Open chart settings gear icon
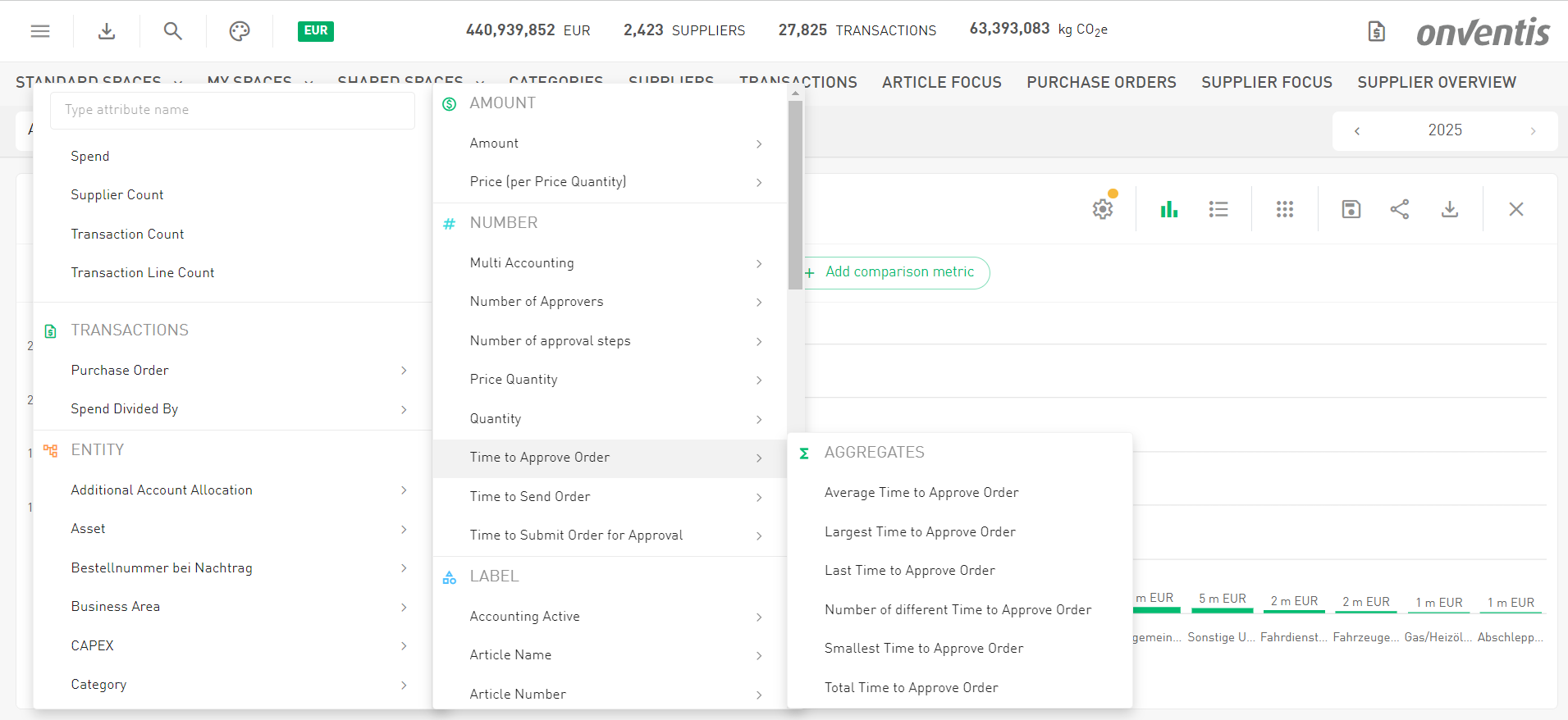1568x720 pixels. (x=1103, y=209)
